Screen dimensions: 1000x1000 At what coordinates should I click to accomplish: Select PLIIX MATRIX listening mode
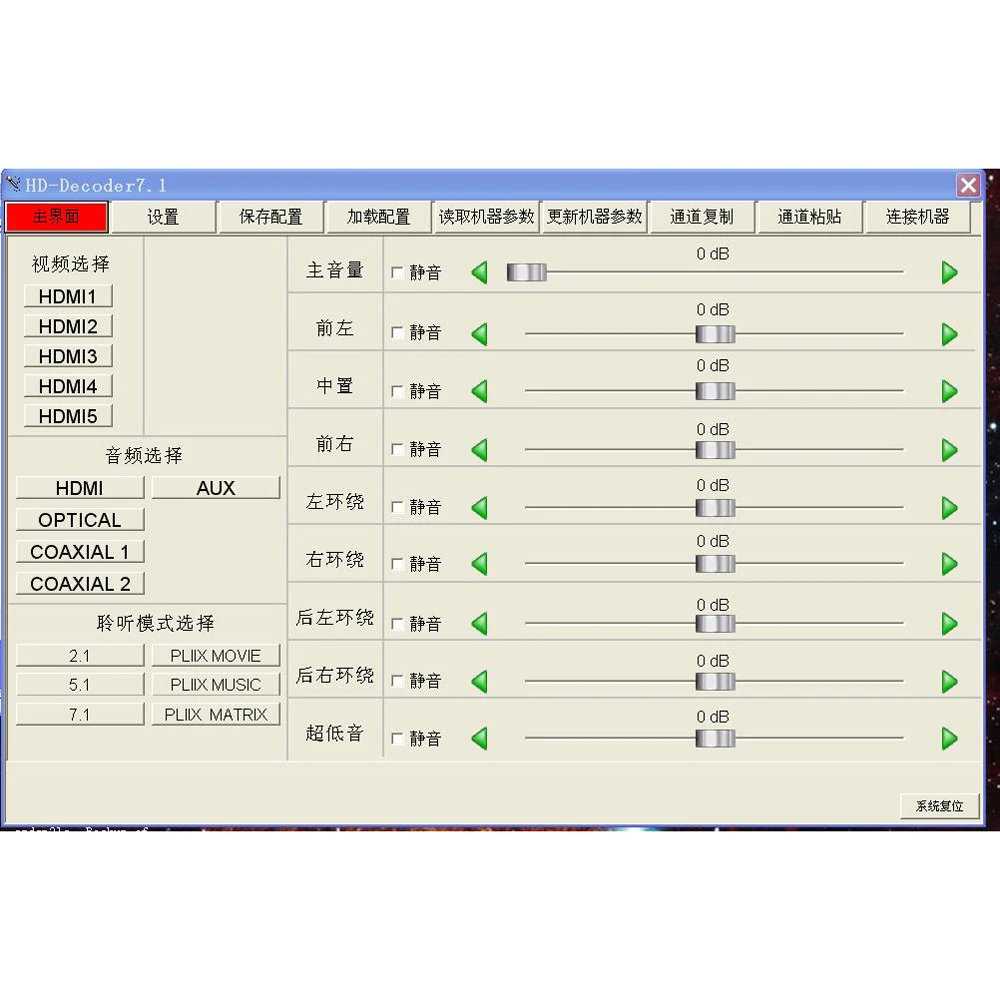pos(216,714)
